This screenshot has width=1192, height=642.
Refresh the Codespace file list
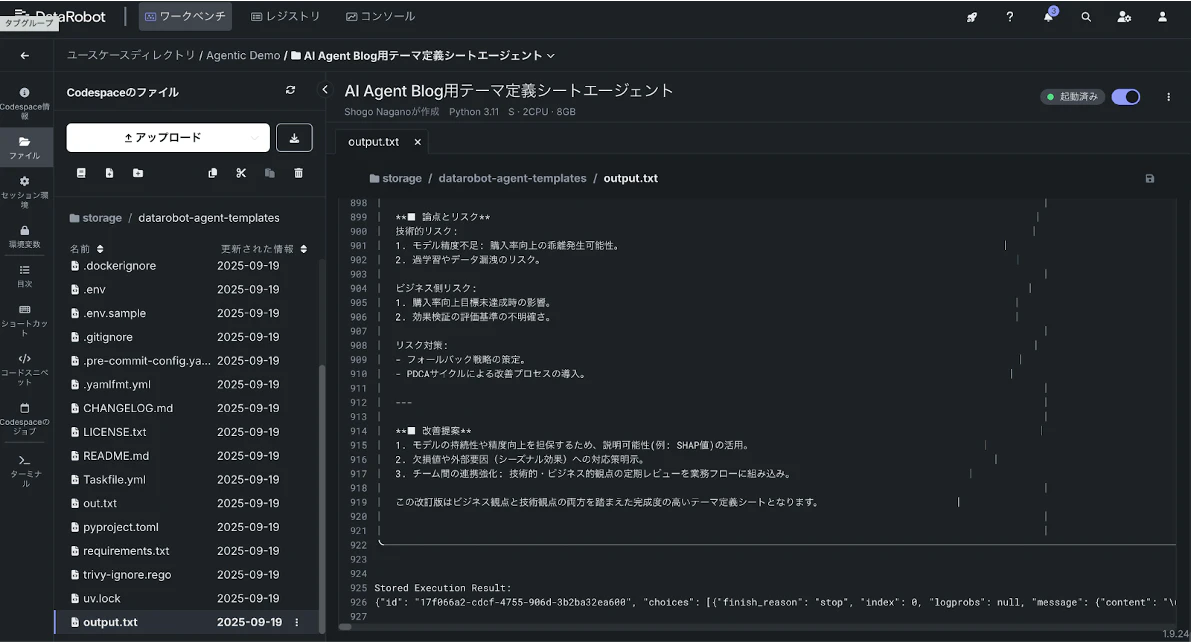click(x=290, y=90)
